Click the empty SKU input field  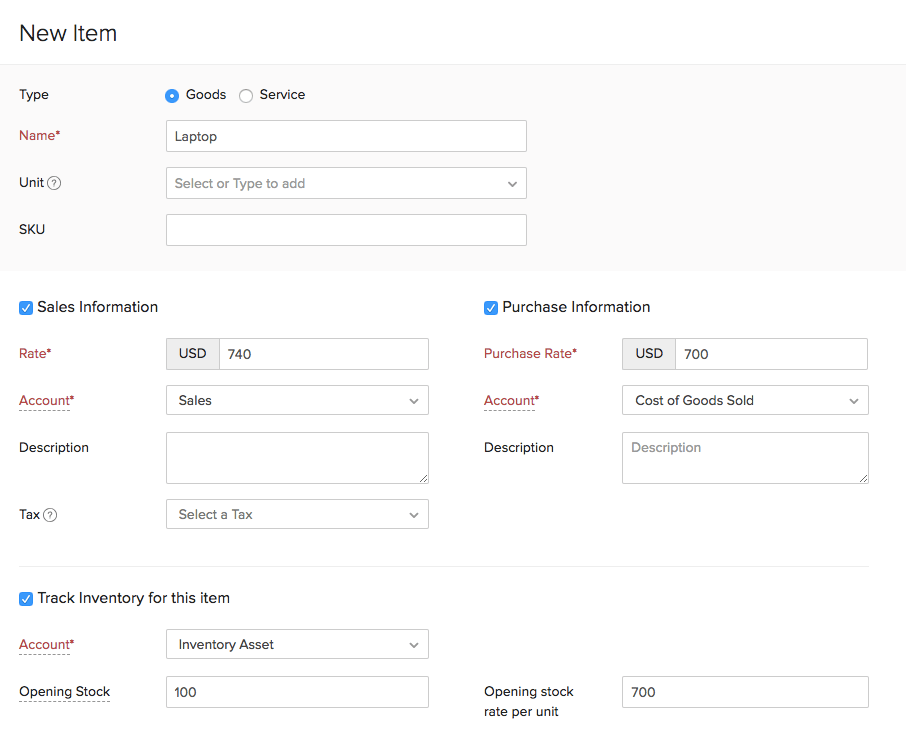coord(346,230)
